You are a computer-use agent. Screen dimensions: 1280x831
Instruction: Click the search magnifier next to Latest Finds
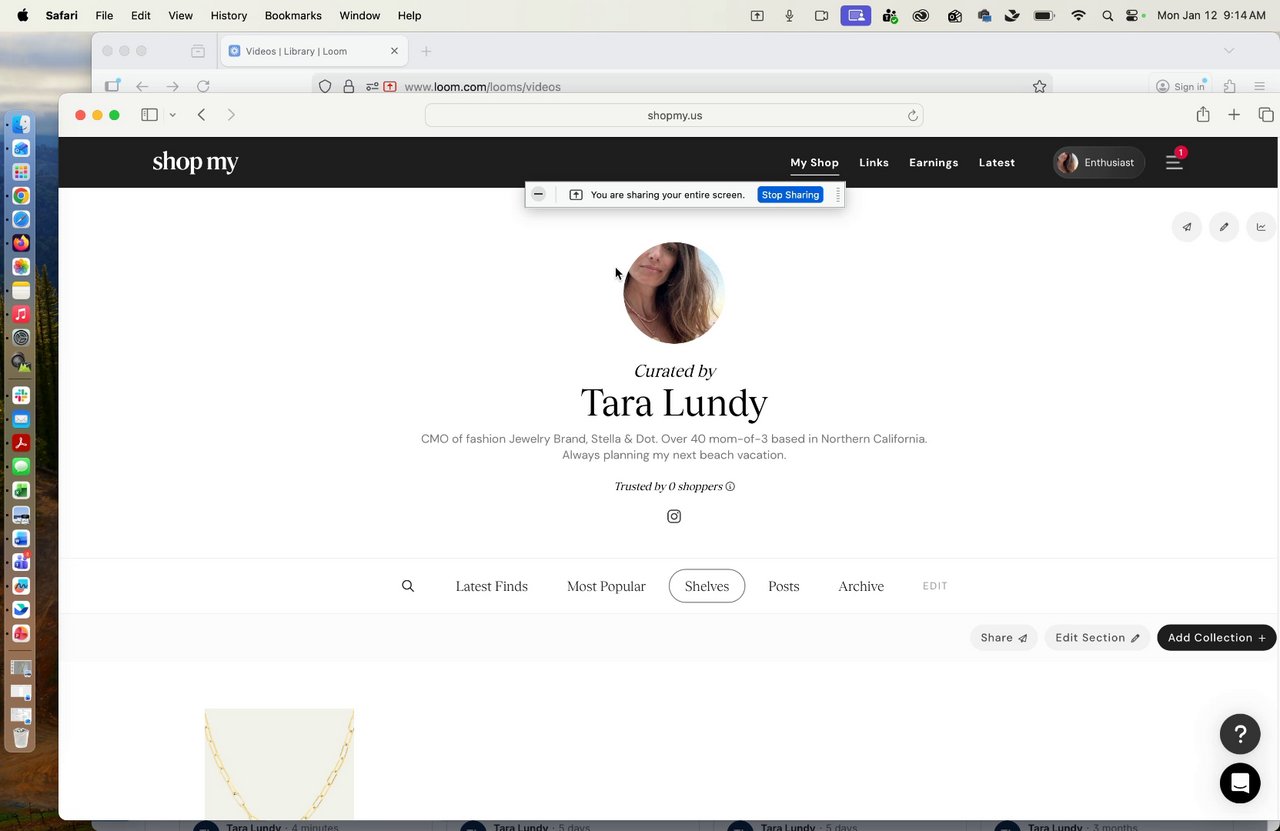(x=408, y=586)
